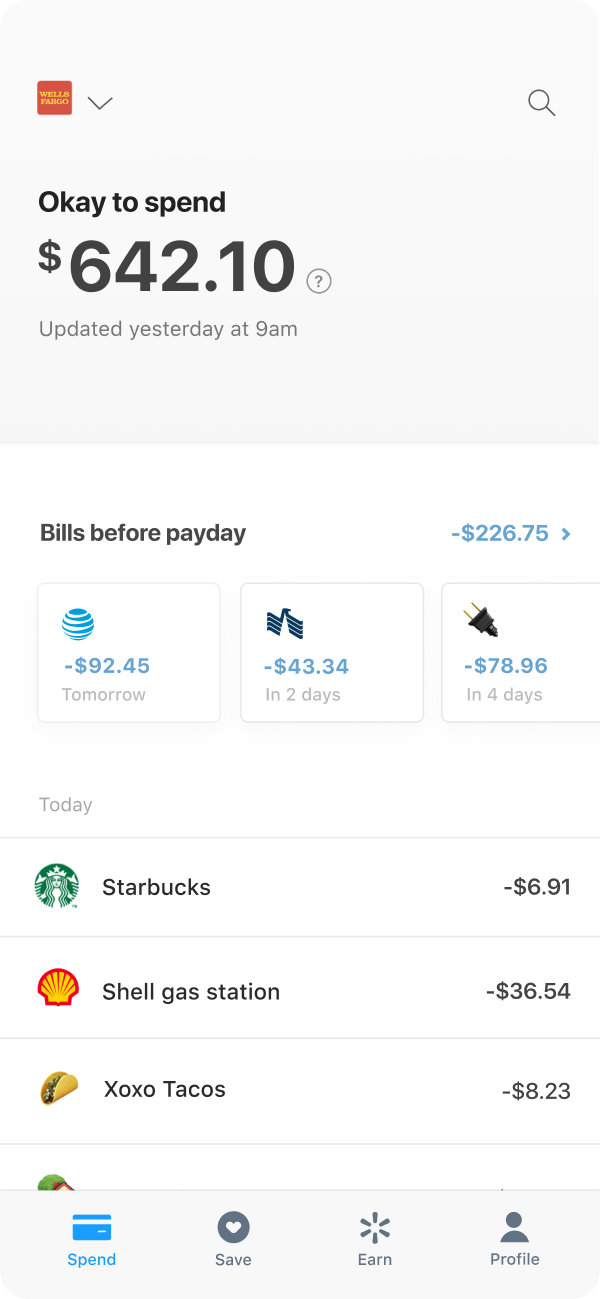Tap the Shell logo icon
Screen dimensions: 600x1299
tap(58, 988)
